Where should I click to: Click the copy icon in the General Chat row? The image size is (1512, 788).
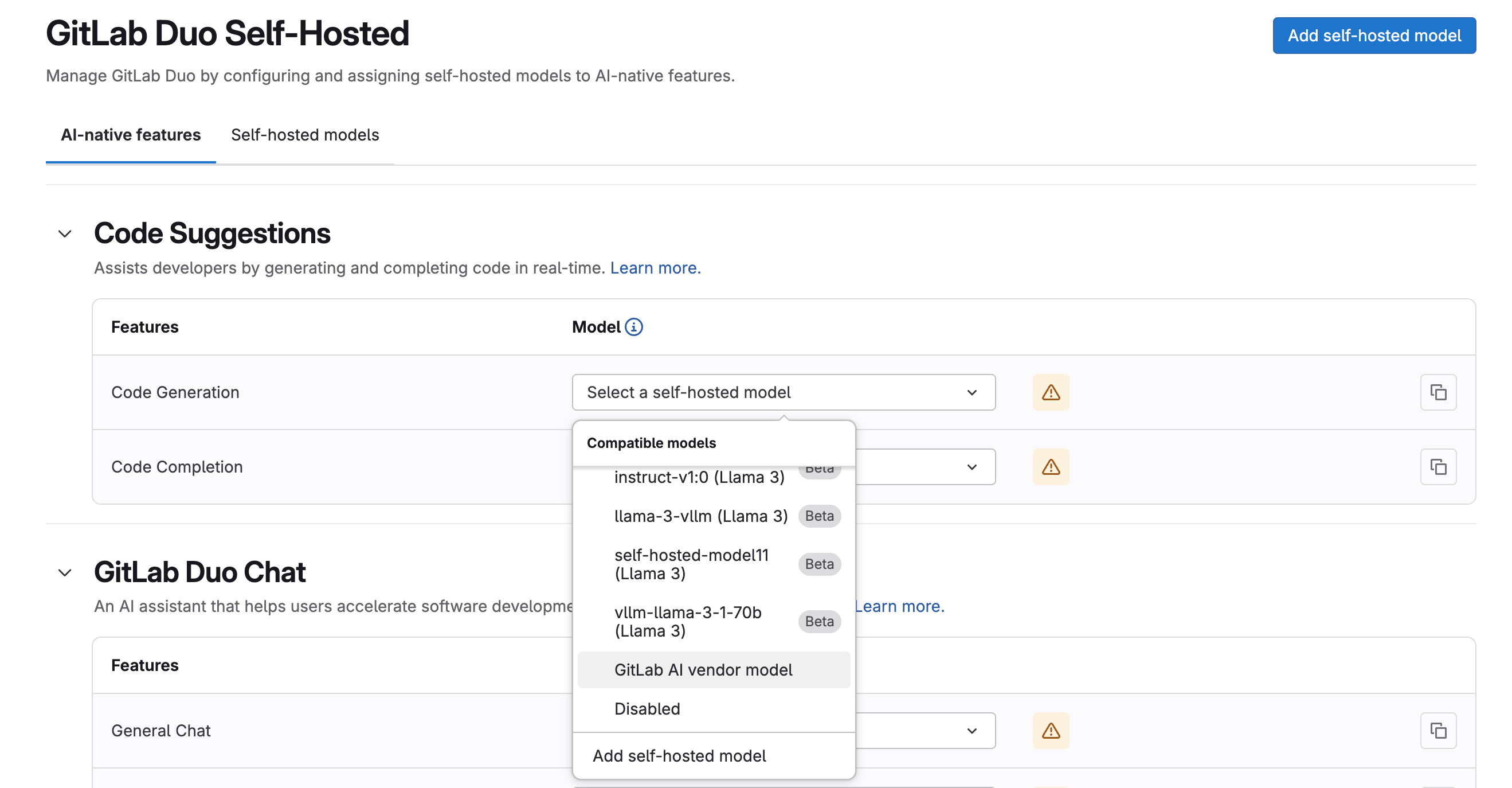point(1439,731)
